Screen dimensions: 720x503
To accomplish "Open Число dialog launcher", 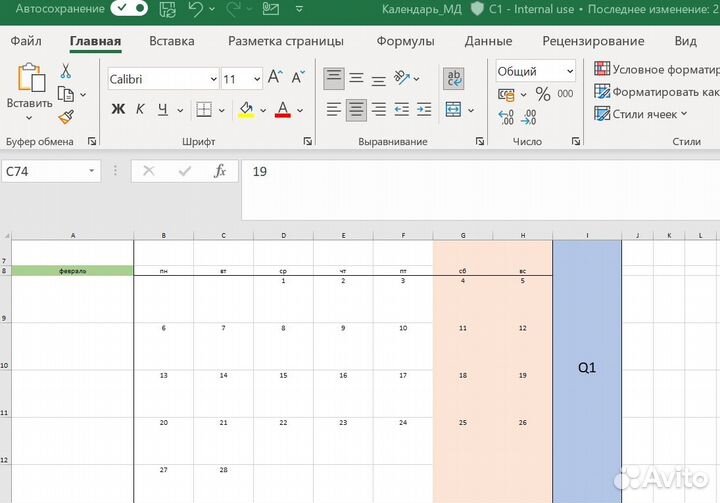I will point(576,141).
